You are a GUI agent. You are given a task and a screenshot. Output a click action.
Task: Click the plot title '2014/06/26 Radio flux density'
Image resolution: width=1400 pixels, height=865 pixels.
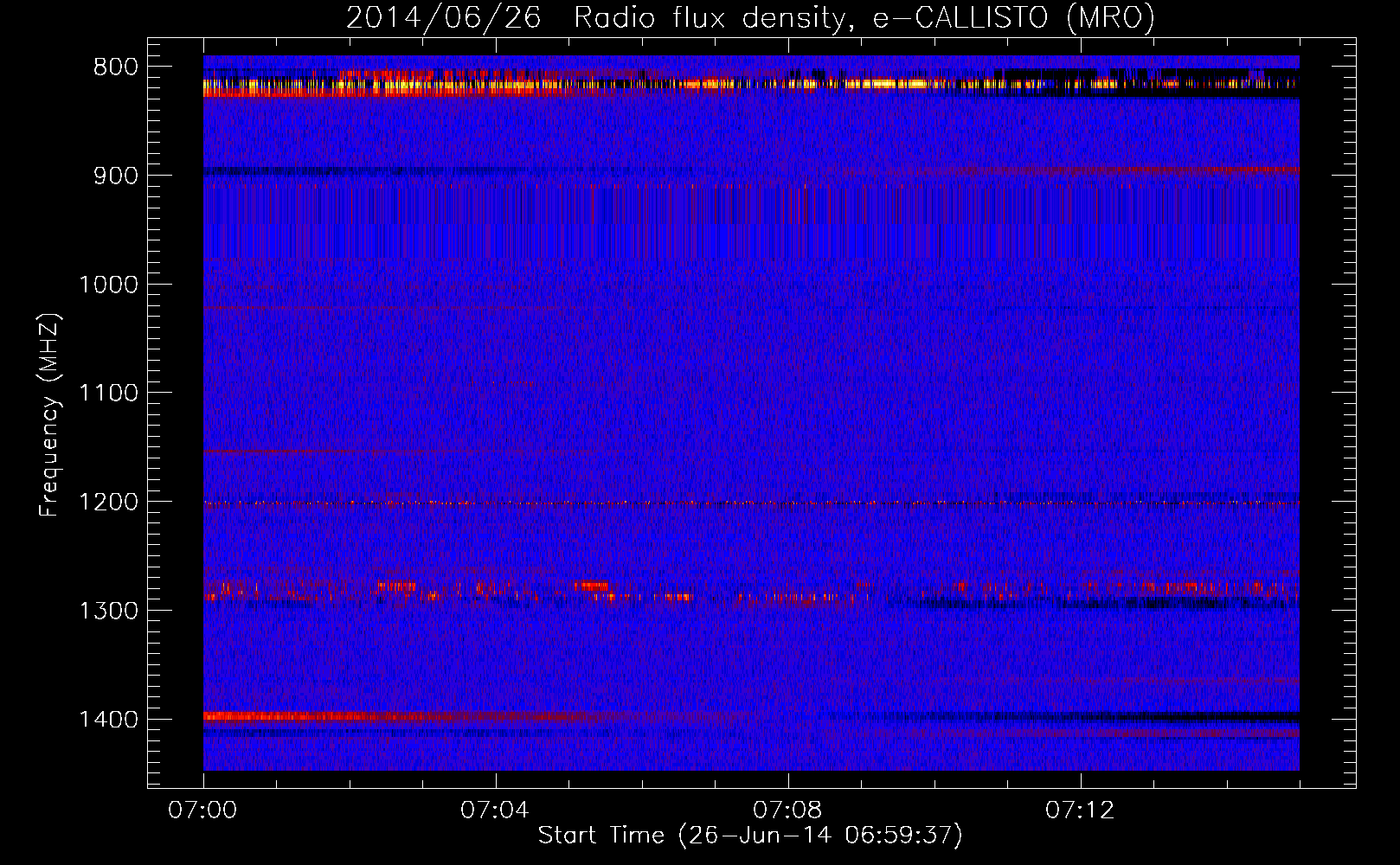(x=750, y=17)
